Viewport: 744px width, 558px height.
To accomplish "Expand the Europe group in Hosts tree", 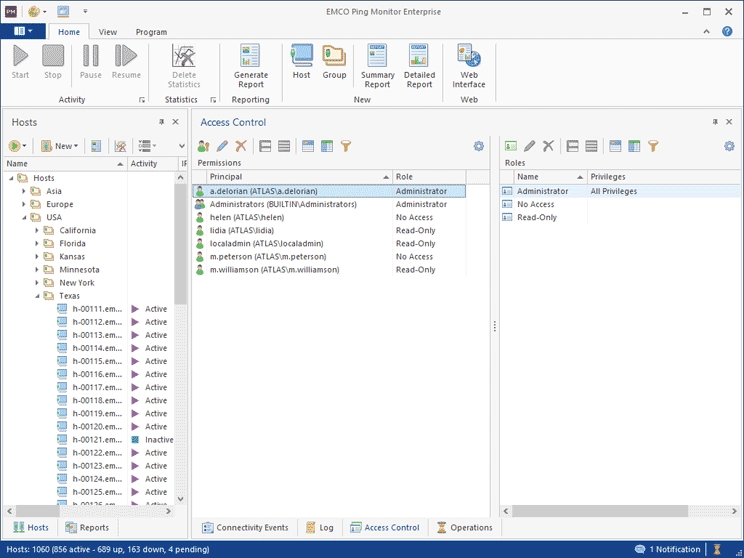I will click(x=24, y=205).
